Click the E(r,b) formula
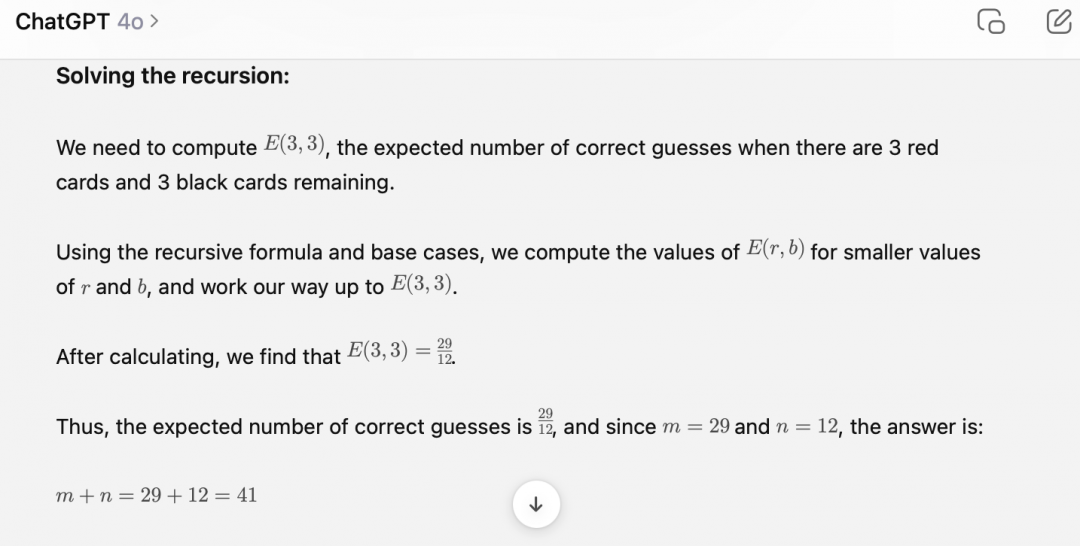The height and width of the screenshot is (546, 1080). 775,250
